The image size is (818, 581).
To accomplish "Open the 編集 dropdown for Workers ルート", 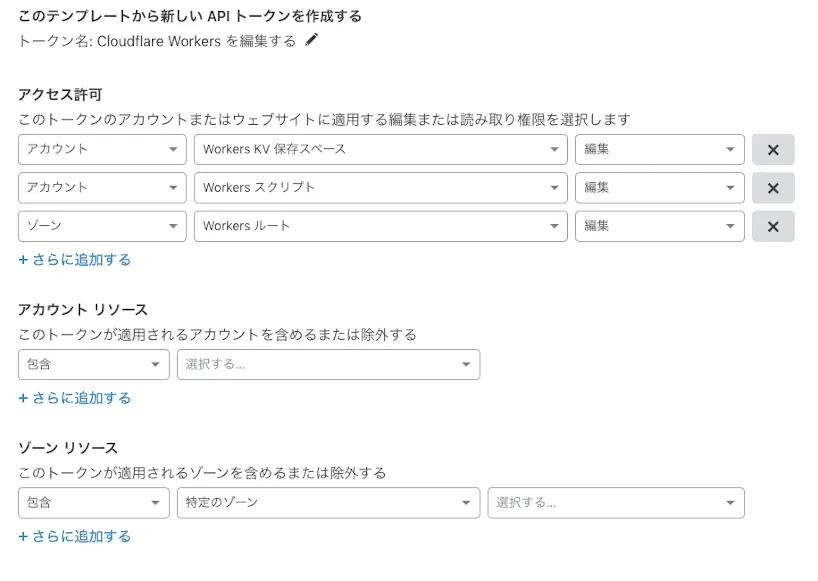I will coord(660,226).
